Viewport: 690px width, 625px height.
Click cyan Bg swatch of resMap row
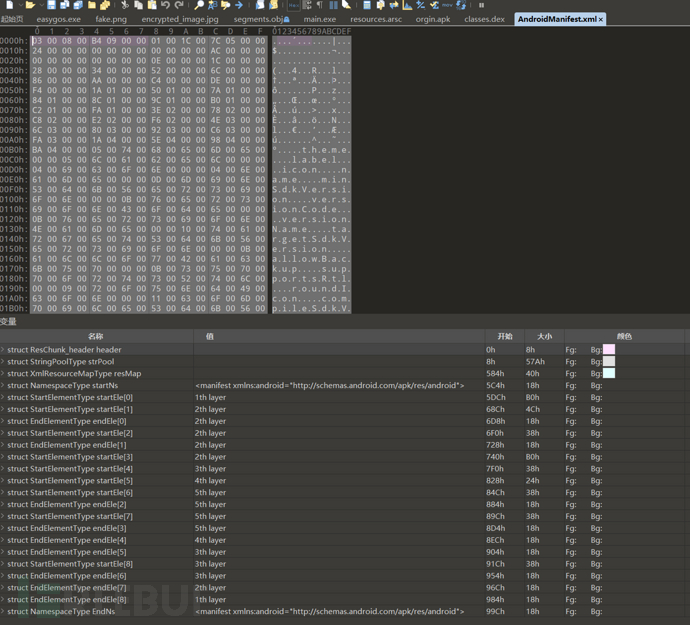point(609,373)
